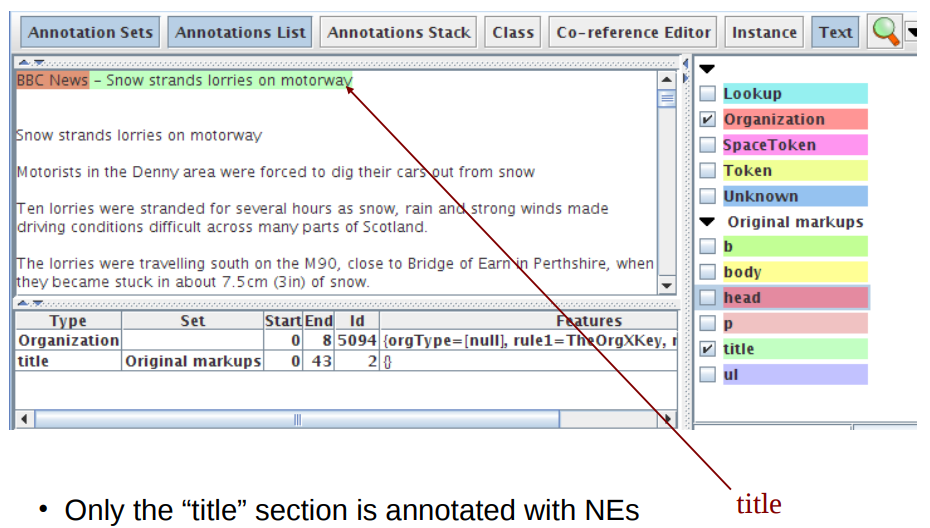Click the text pane scroll-down arrow
Viewport: 930px width, 528px height.
(x=667, y=285)
